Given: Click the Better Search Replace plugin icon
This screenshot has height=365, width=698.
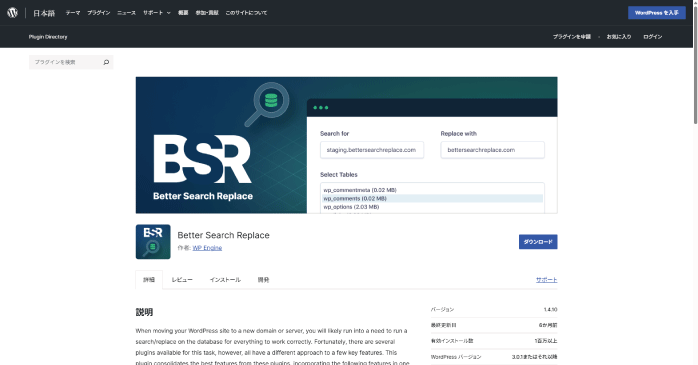Looking at the screenshot, I should [x=153, y=242].
